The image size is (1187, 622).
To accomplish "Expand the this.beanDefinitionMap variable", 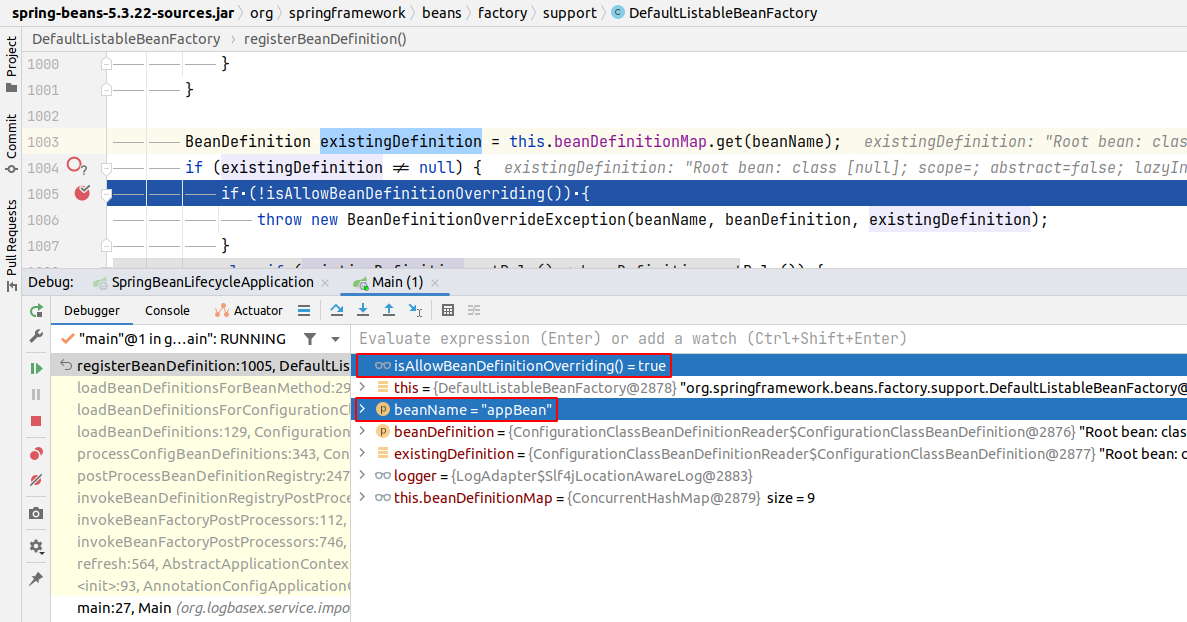I will pos(363,497).
